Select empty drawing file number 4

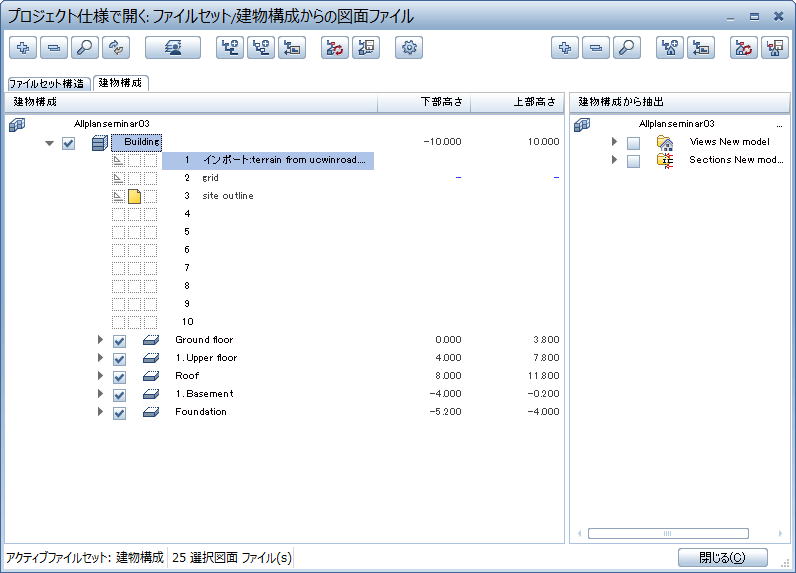187,214
